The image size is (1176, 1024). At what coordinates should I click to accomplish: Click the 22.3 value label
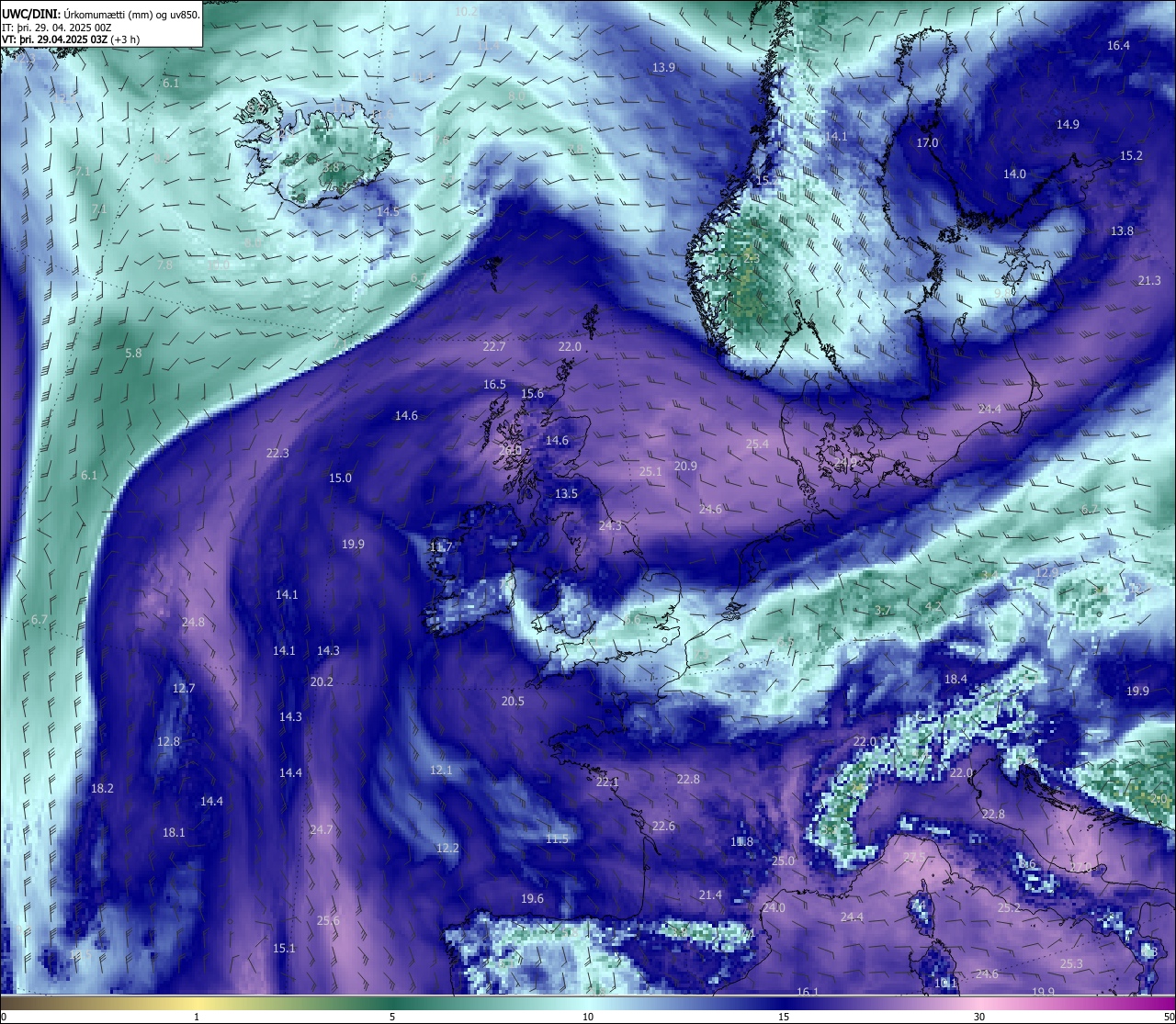coord(277,453)
